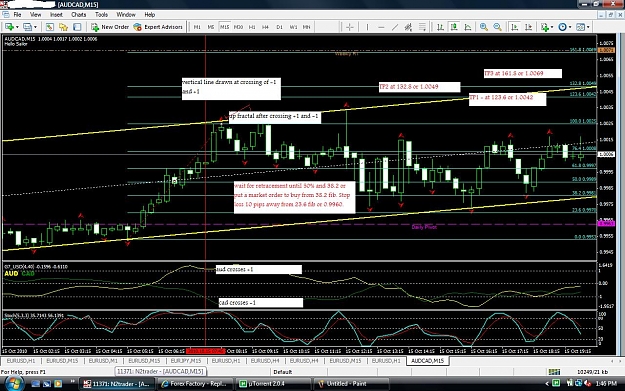Switch chart to Line Chart type

[x=468, y=27]
